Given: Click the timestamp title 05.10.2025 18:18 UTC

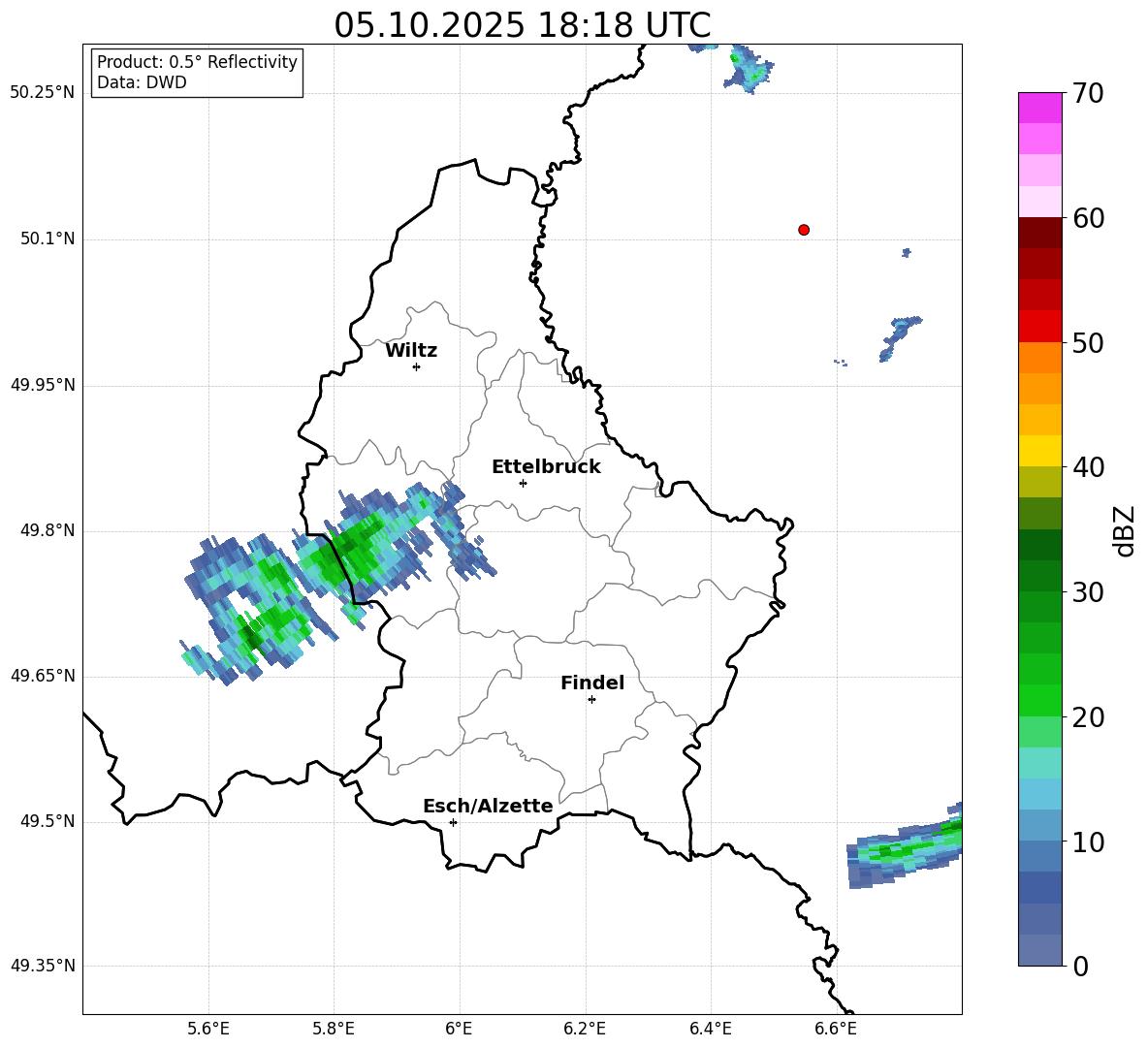Looking at the screenshot, I should pos(523,25).
